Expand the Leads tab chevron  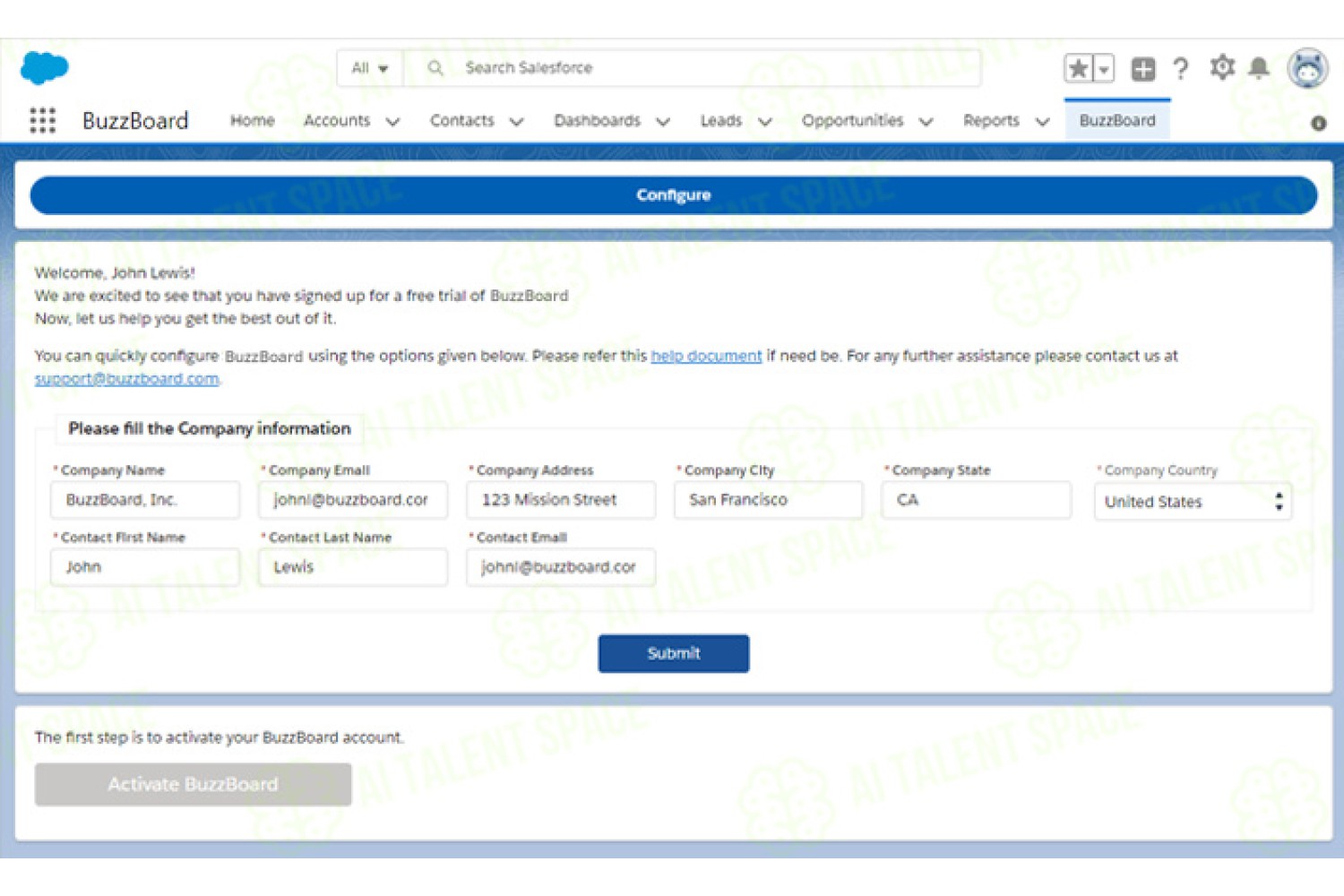click(x=765, y=122)
